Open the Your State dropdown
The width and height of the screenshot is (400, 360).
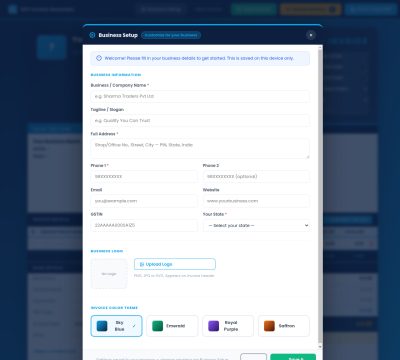[256, 226]
